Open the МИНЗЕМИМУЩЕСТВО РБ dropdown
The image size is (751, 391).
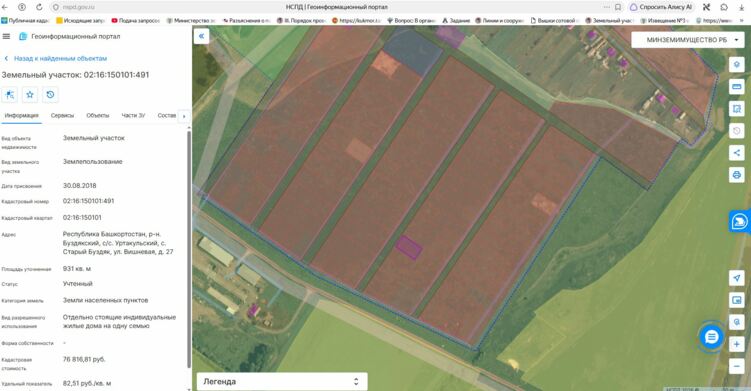[x=688, y=40]
